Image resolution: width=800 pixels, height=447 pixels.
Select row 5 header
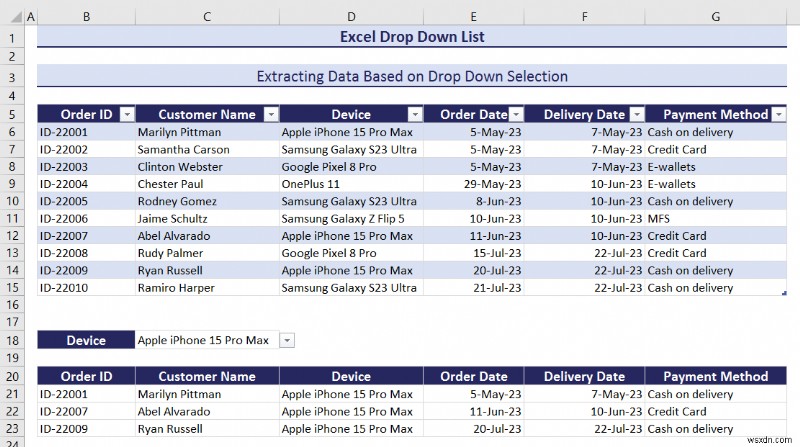pos(12,114)
